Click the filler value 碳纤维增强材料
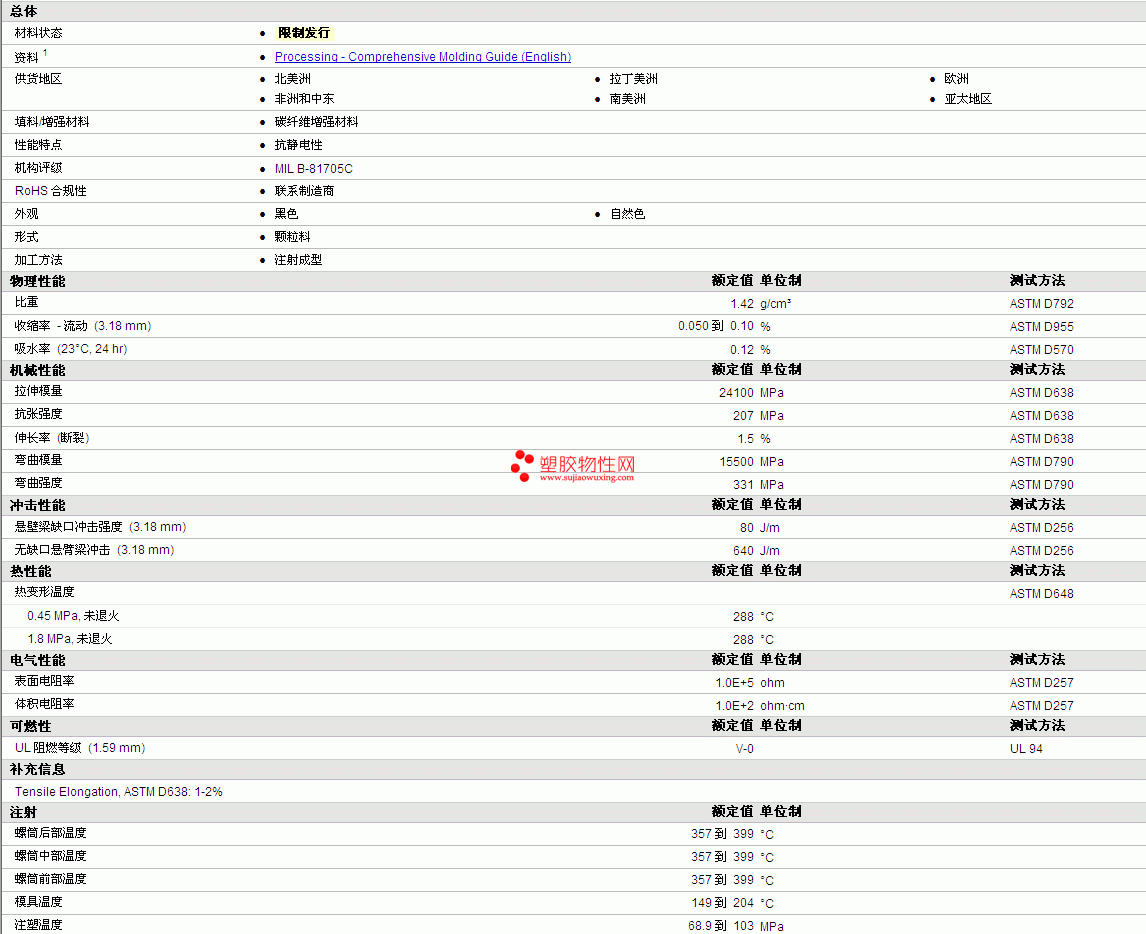 click(316, 121)
